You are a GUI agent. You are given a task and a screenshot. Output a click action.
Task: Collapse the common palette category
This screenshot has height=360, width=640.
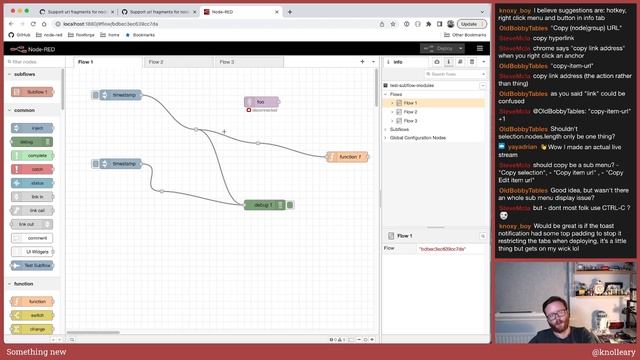(x=33, y=110)
